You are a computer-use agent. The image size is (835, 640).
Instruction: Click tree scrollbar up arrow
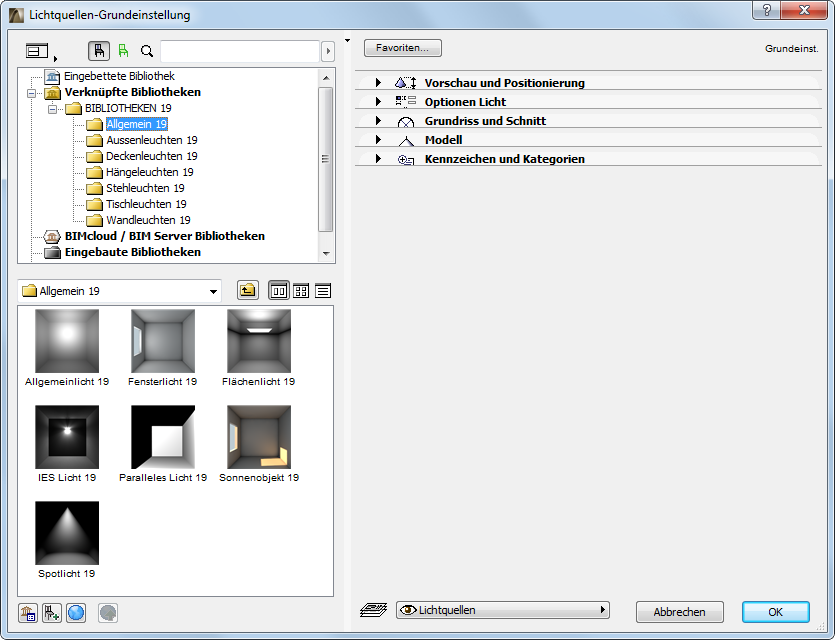click(x=326, y=78)
